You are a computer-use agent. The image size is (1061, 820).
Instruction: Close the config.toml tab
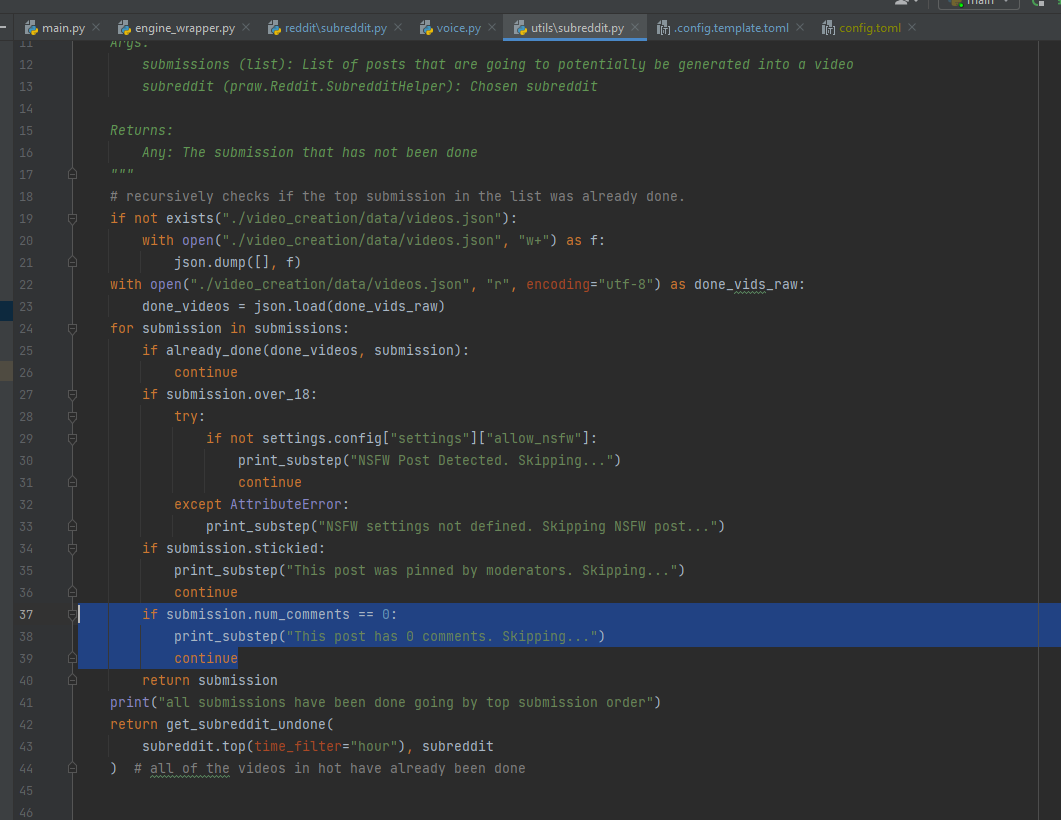tap(911, 28)
